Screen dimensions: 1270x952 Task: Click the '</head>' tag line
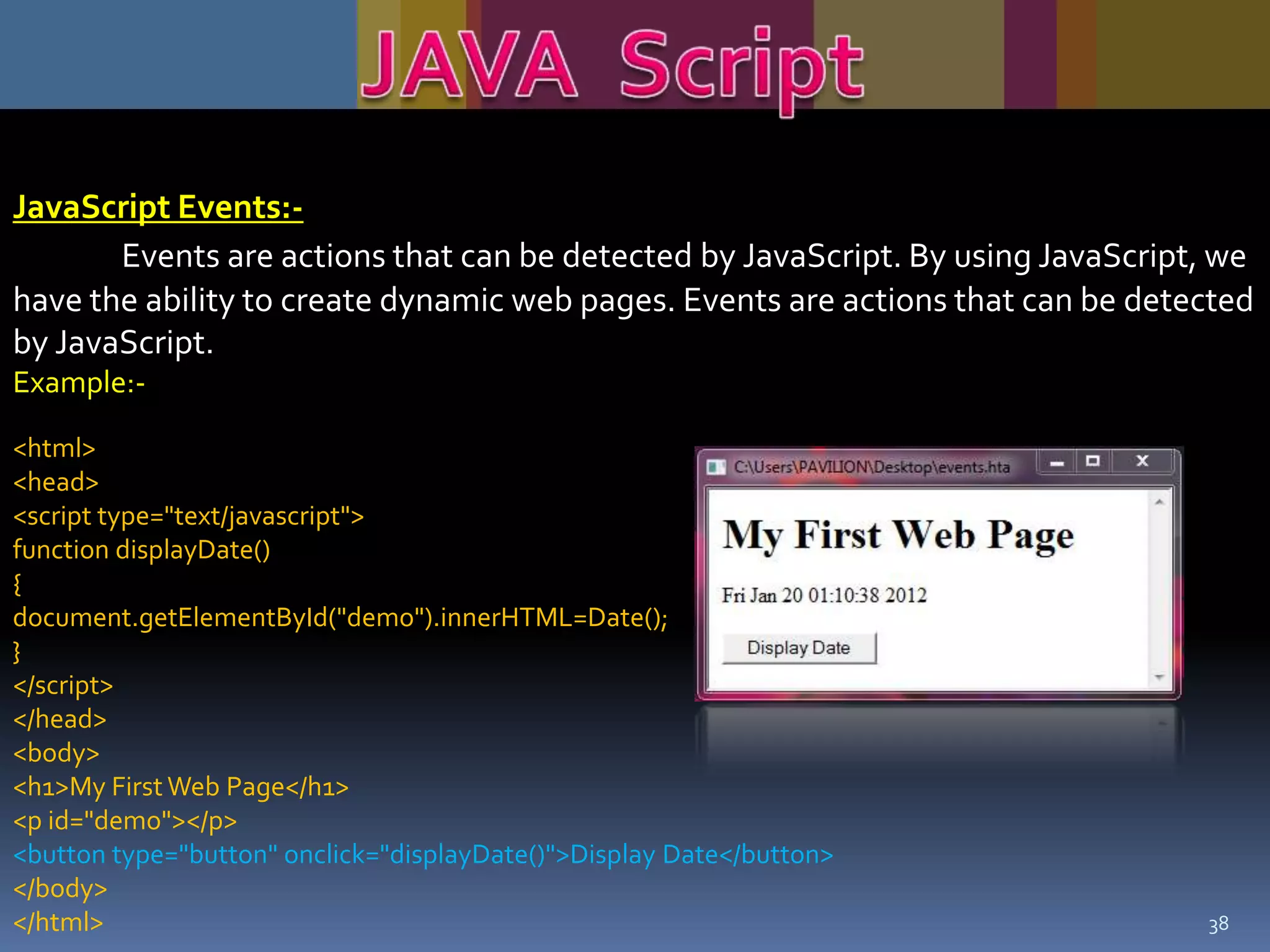pos(60,719)
